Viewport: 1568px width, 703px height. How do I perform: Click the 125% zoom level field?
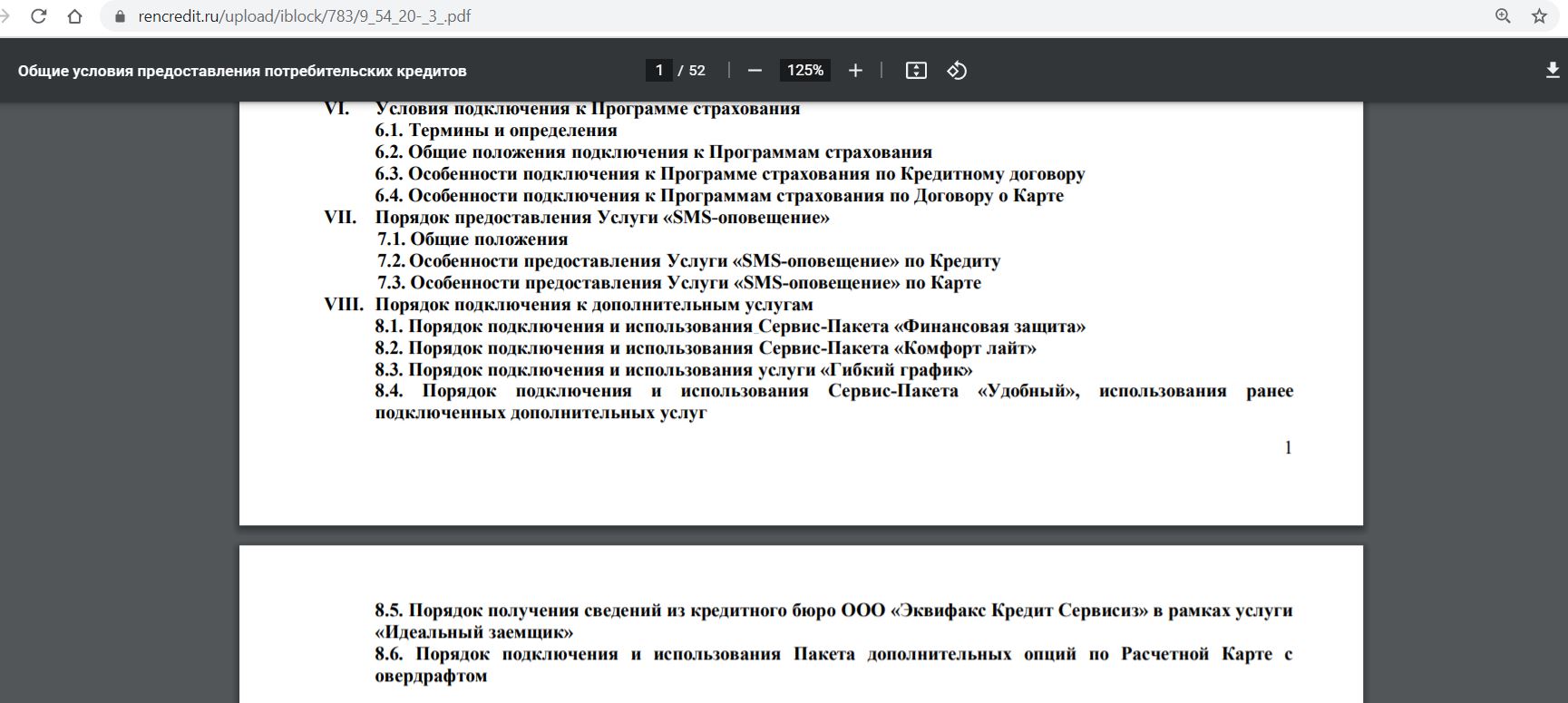pyautogui.click(x=805, y=71)
